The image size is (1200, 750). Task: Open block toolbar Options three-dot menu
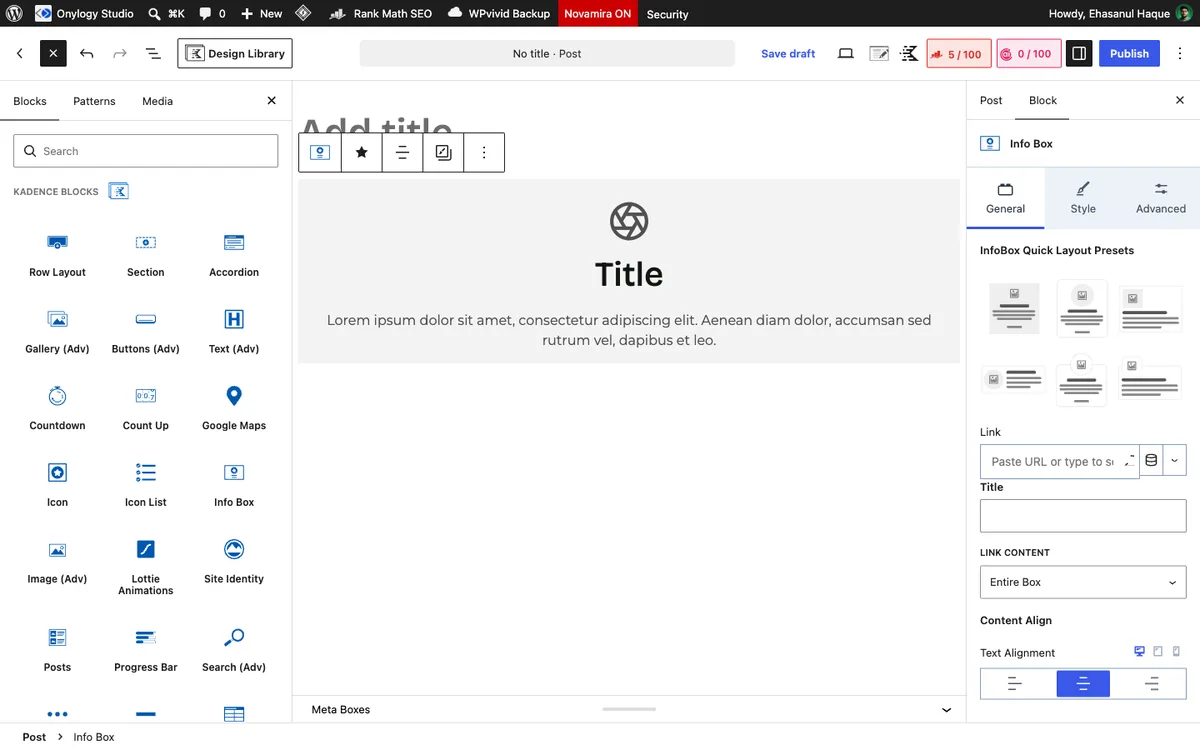click(484, 153)
